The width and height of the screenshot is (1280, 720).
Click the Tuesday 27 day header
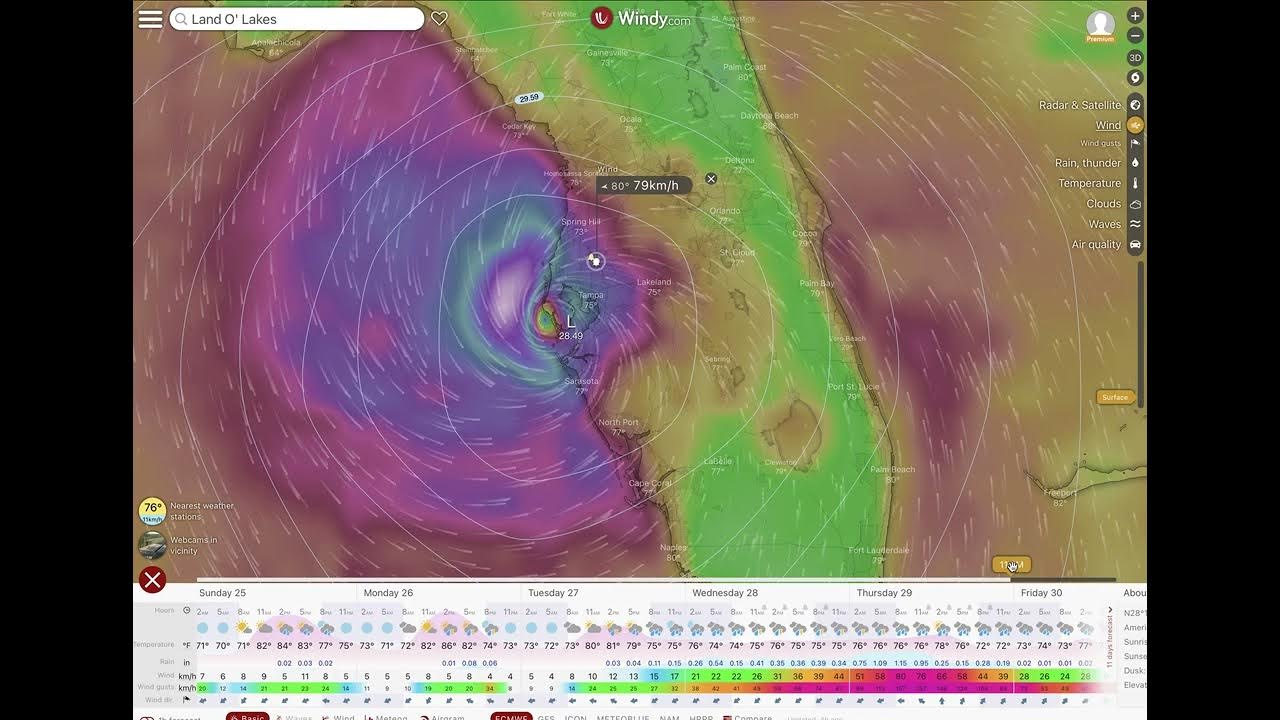(x=553, y=593)
